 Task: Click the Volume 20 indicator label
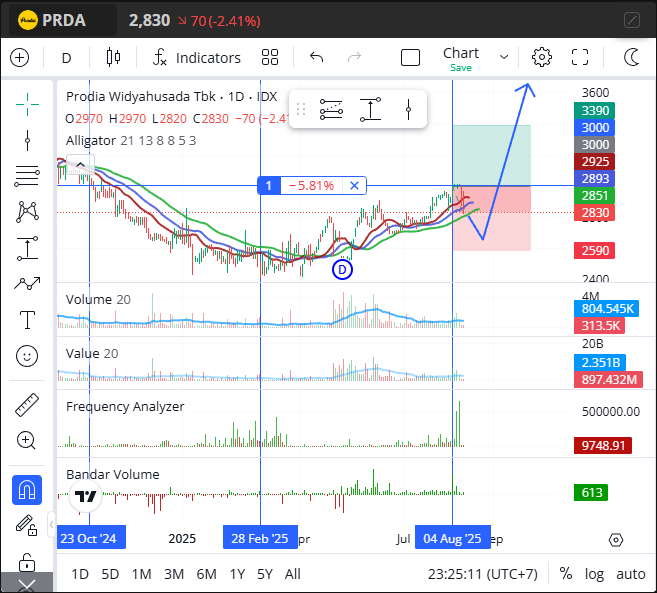[x=98, y=299]
